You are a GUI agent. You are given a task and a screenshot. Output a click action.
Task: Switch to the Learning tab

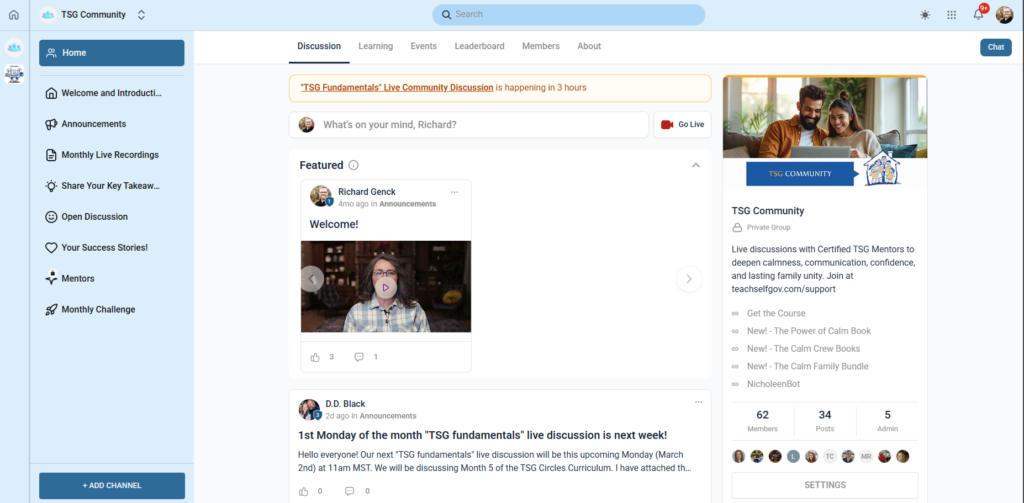point(376,46)
